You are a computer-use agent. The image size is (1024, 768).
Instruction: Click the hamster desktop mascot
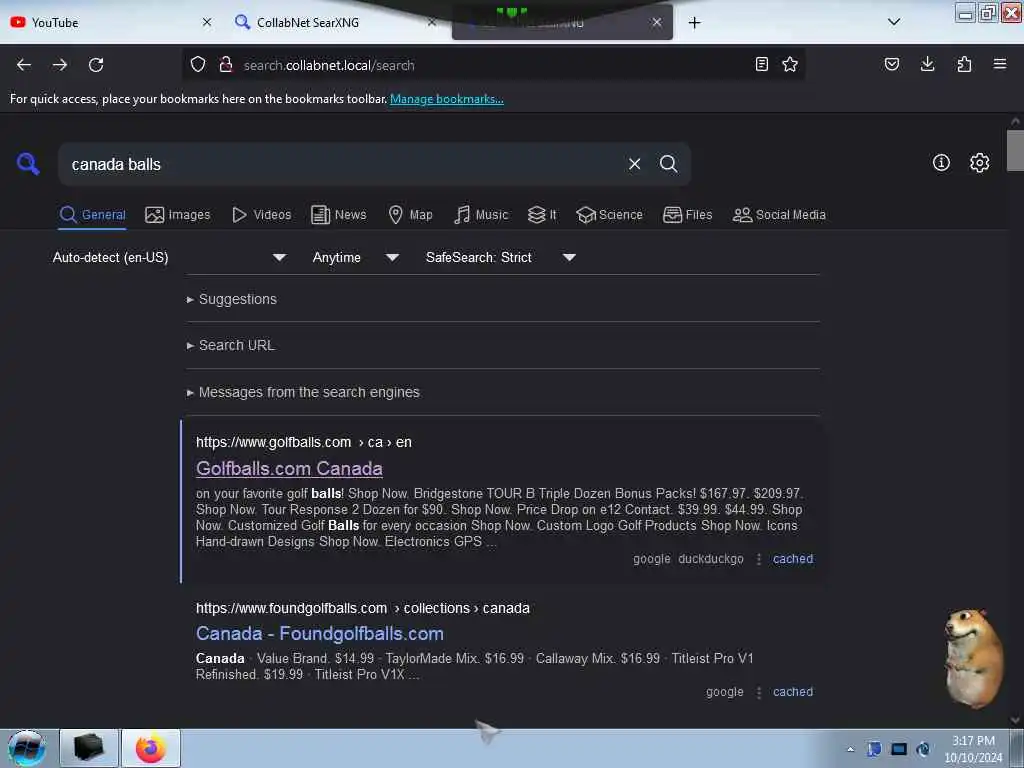pos(974,658)
